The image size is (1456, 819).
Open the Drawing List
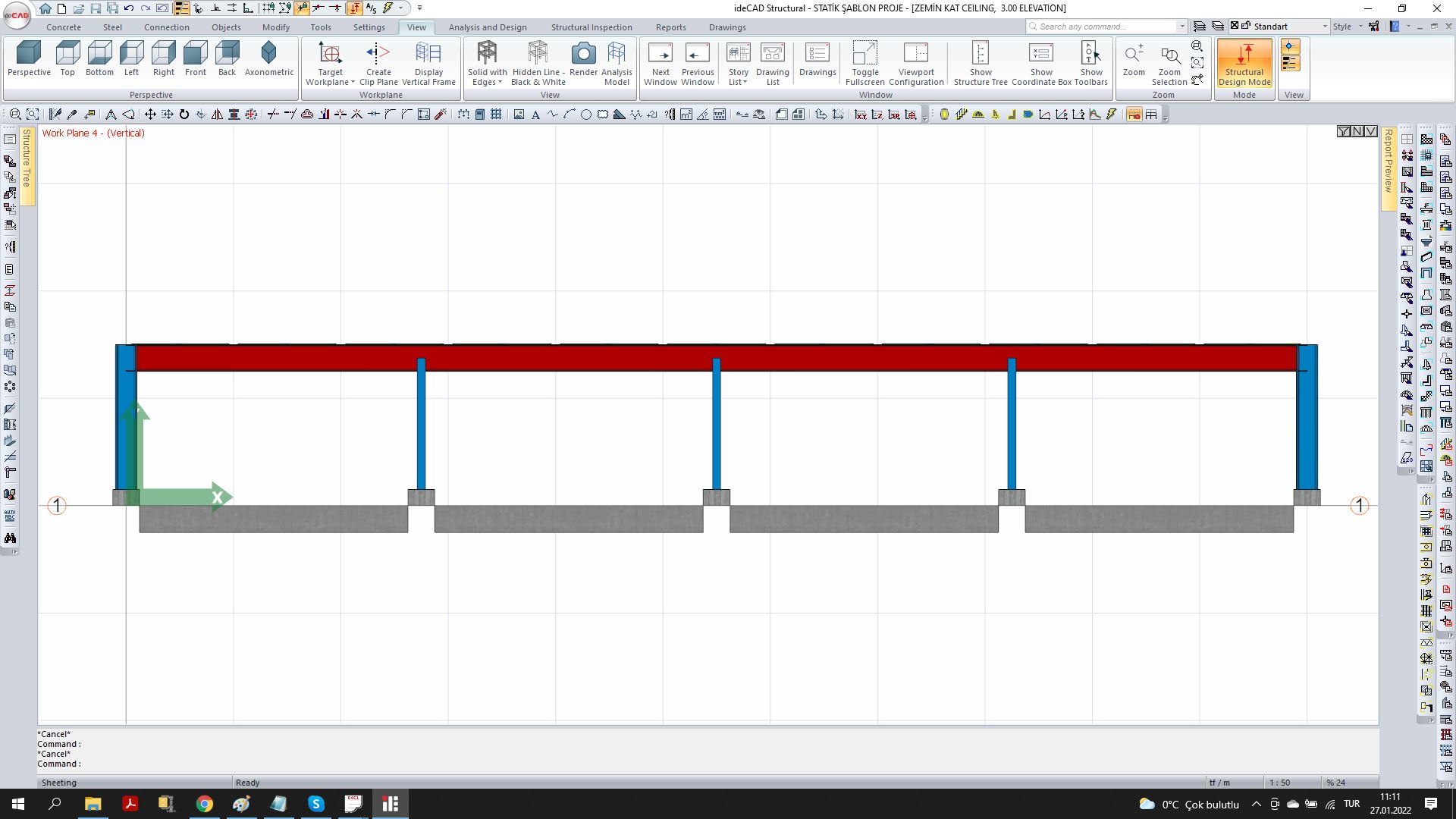tap(772, 61)
